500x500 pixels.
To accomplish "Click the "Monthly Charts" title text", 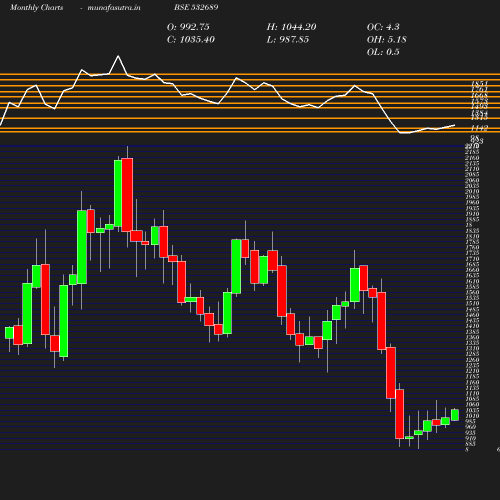I will coord(36,8).
